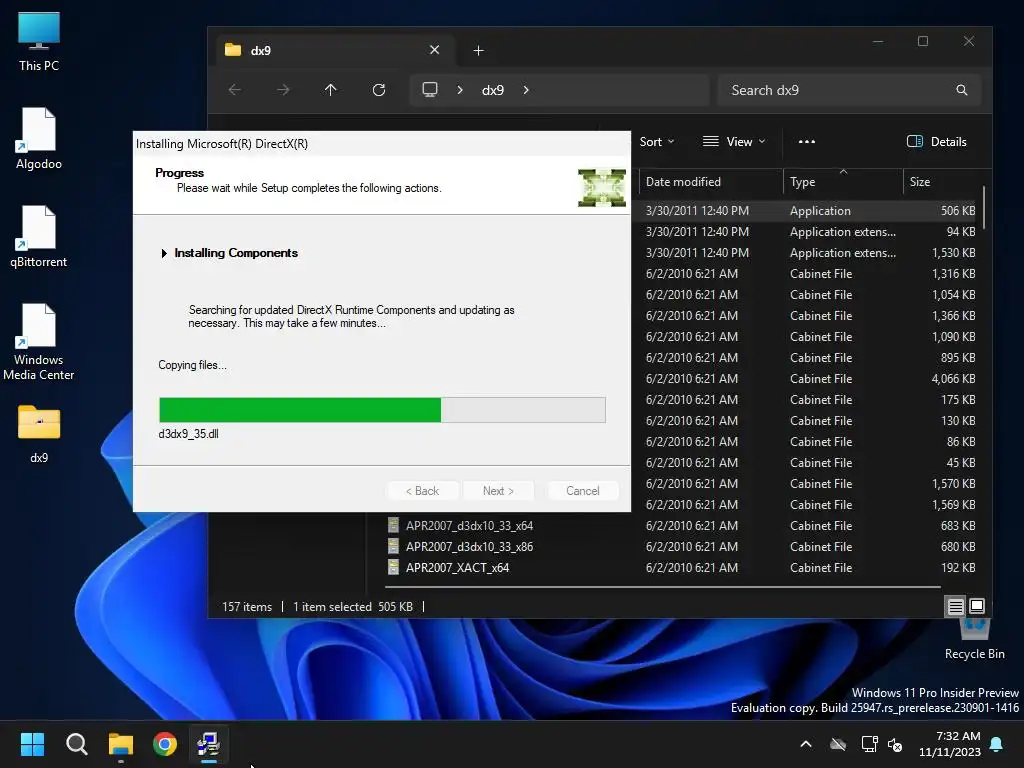Open the Sort dropdown
Screen dimensions: 1024x768
[x=656, y=142]
